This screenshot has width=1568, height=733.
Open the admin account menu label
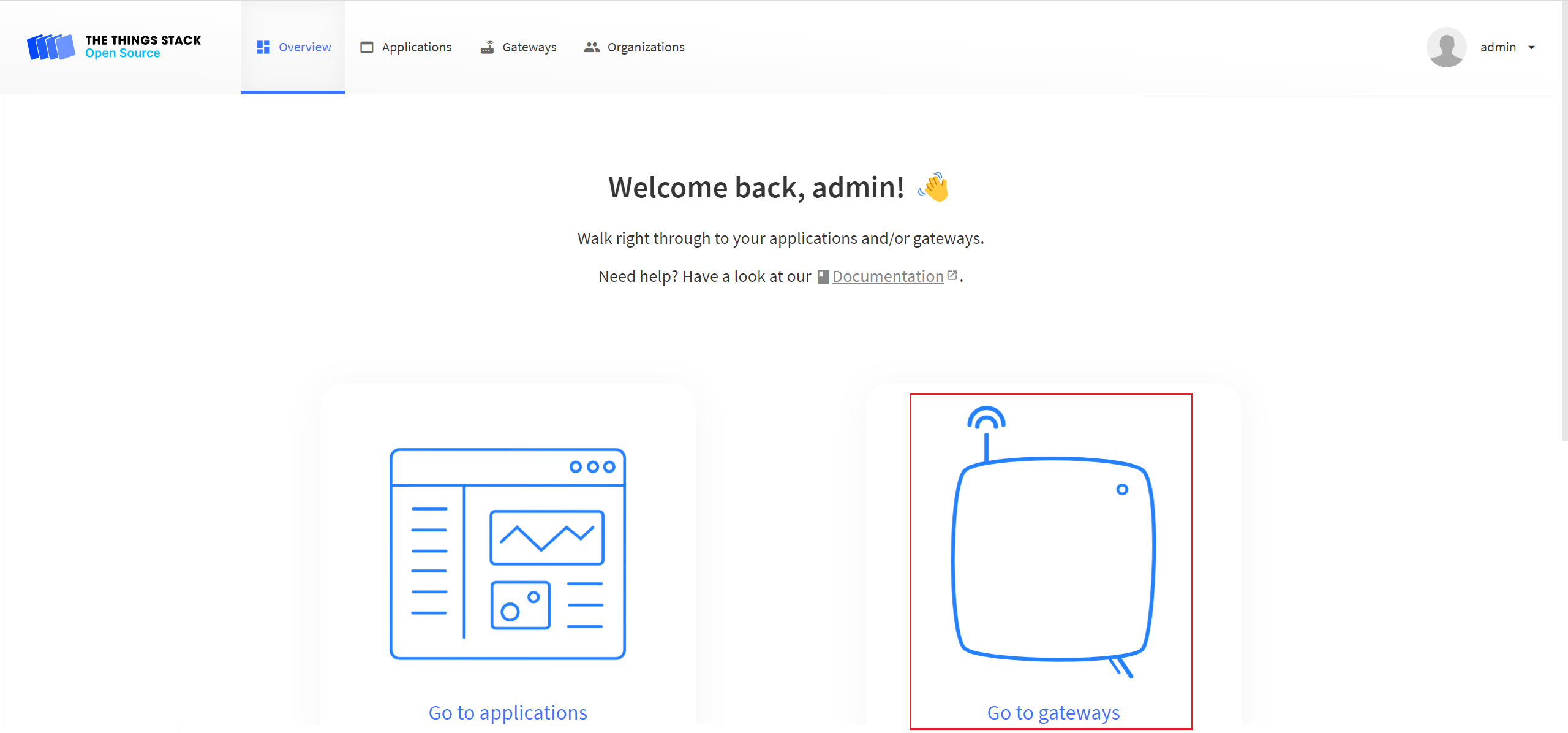click(x=1498, y=47)
